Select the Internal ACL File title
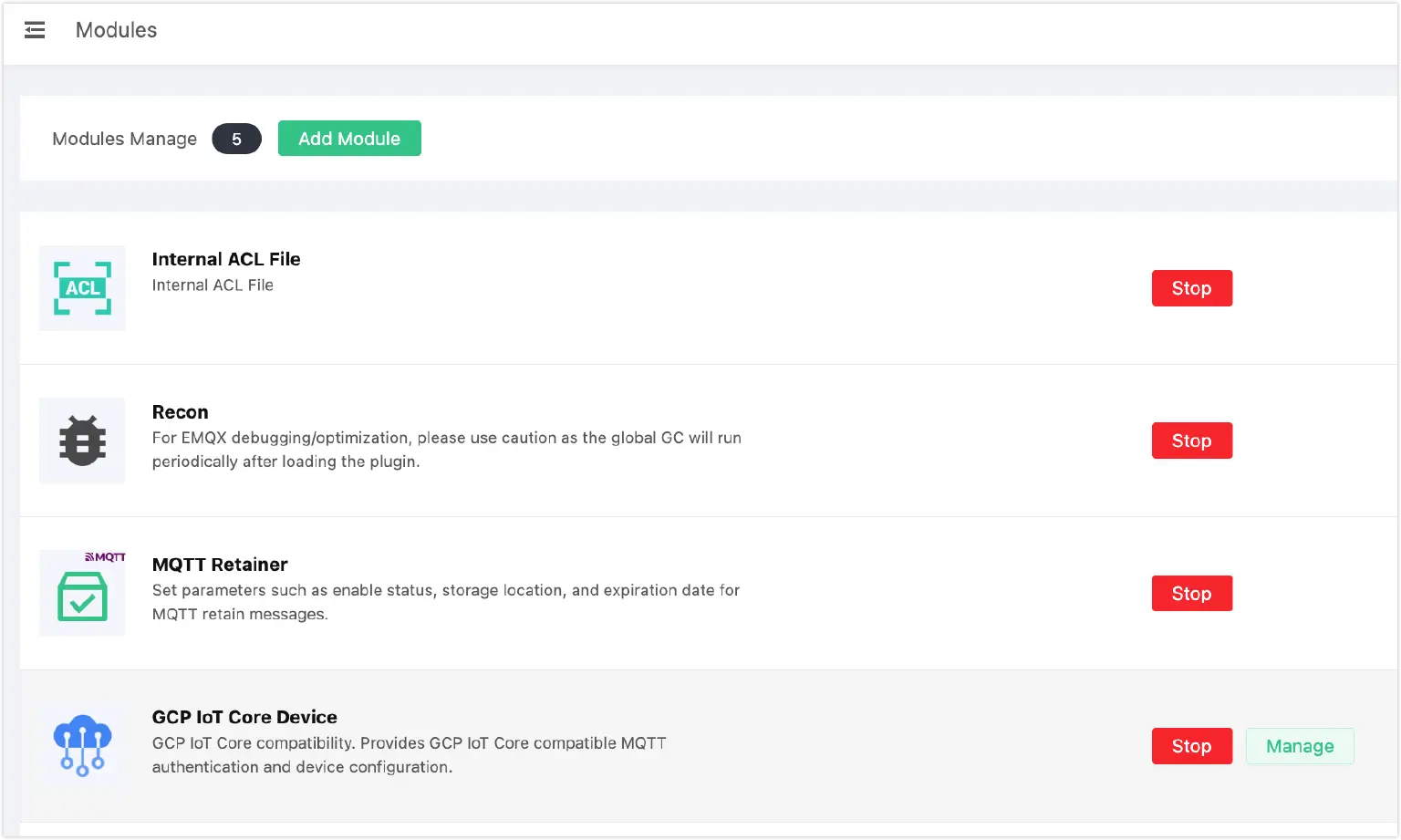 [226, 259]
